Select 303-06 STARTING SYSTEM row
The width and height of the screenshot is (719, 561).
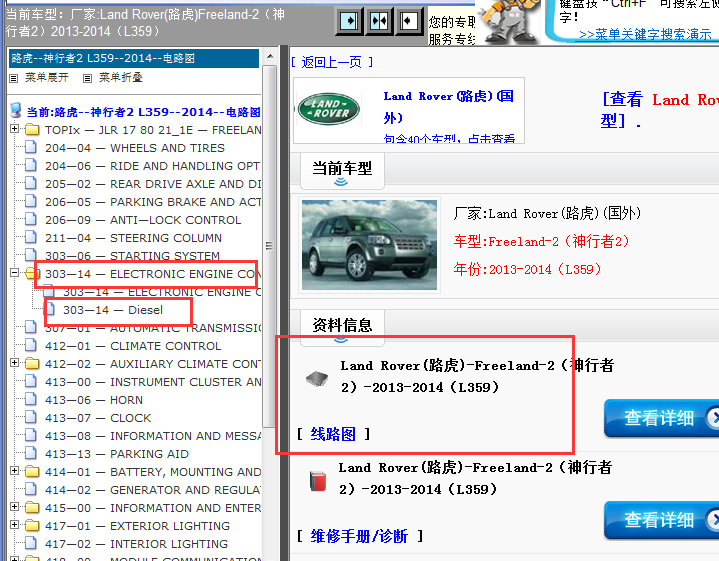132,256
